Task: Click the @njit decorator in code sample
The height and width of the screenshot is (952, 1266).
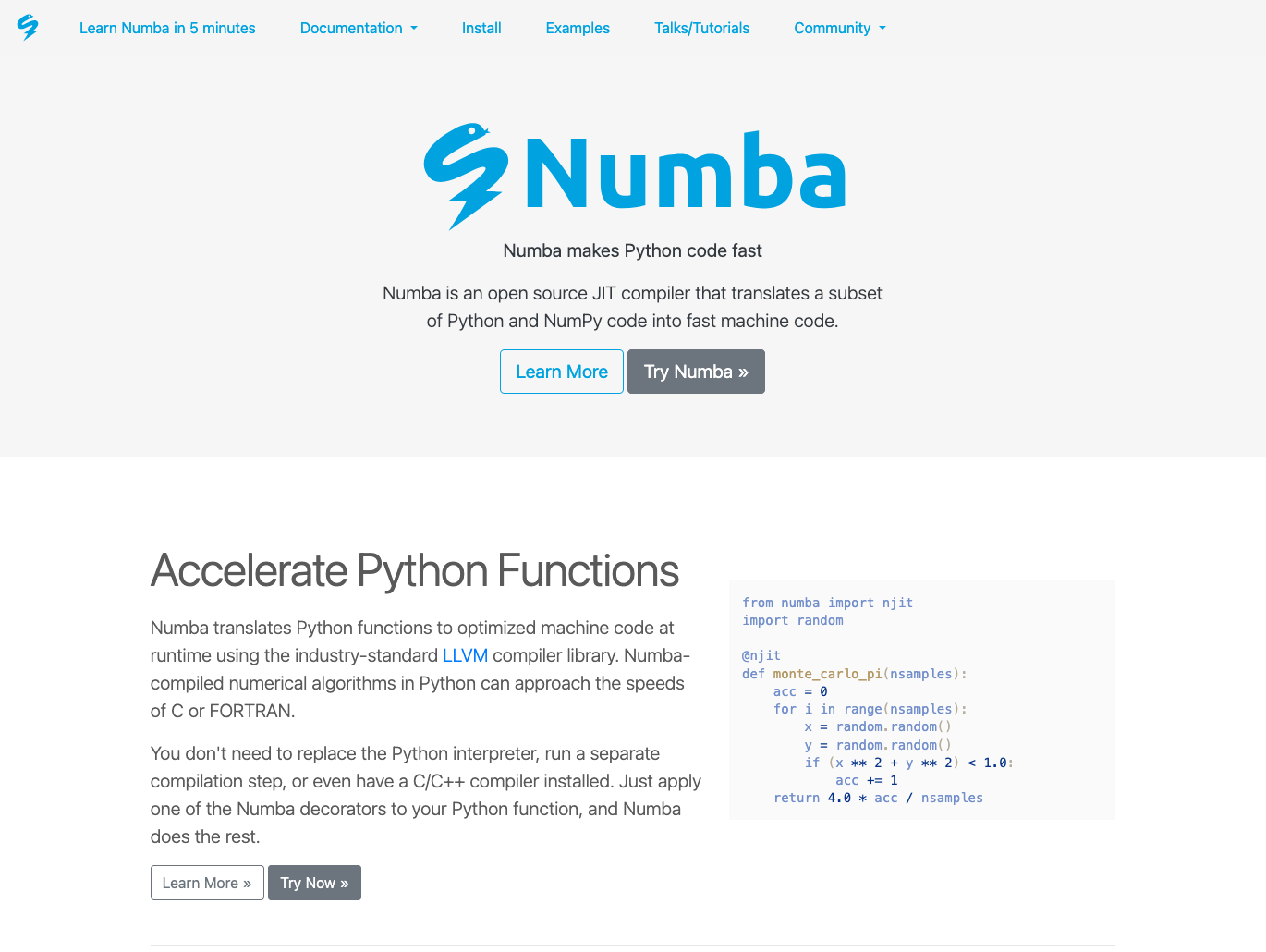Action: (x=761, y=655)
